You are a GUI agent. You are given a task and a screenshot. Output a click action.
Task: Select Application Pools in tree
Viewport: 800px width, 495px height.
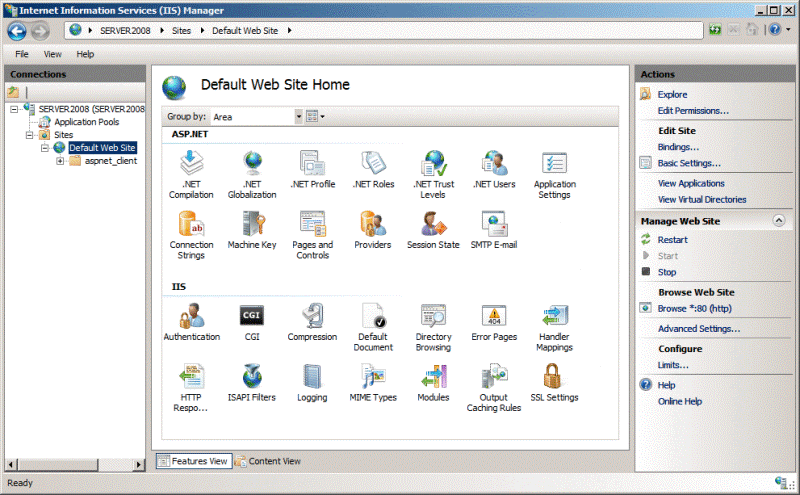87,122
